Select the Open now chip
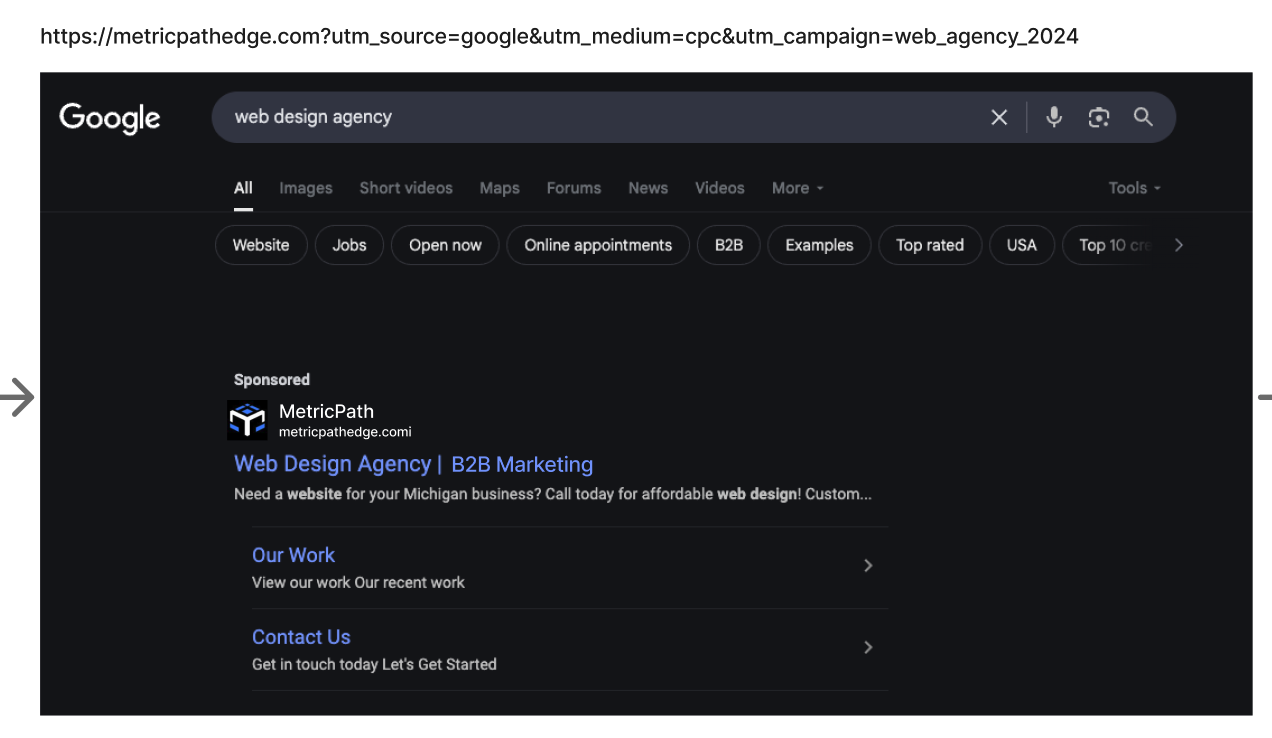This screenshot has height=738, width=1272. (445, 245)
